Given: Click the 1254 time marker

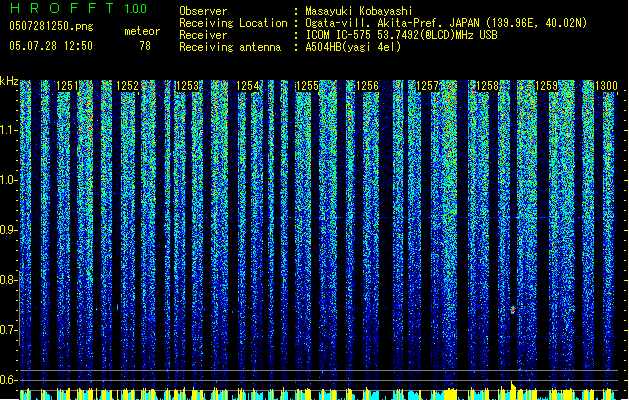Looking at the screenshot, I should tap(248, 86).
